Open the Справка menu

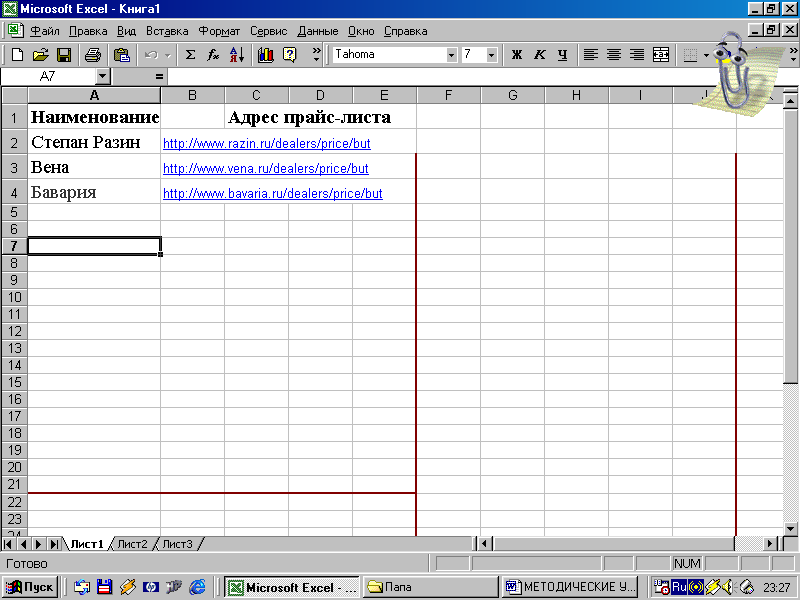405,31
